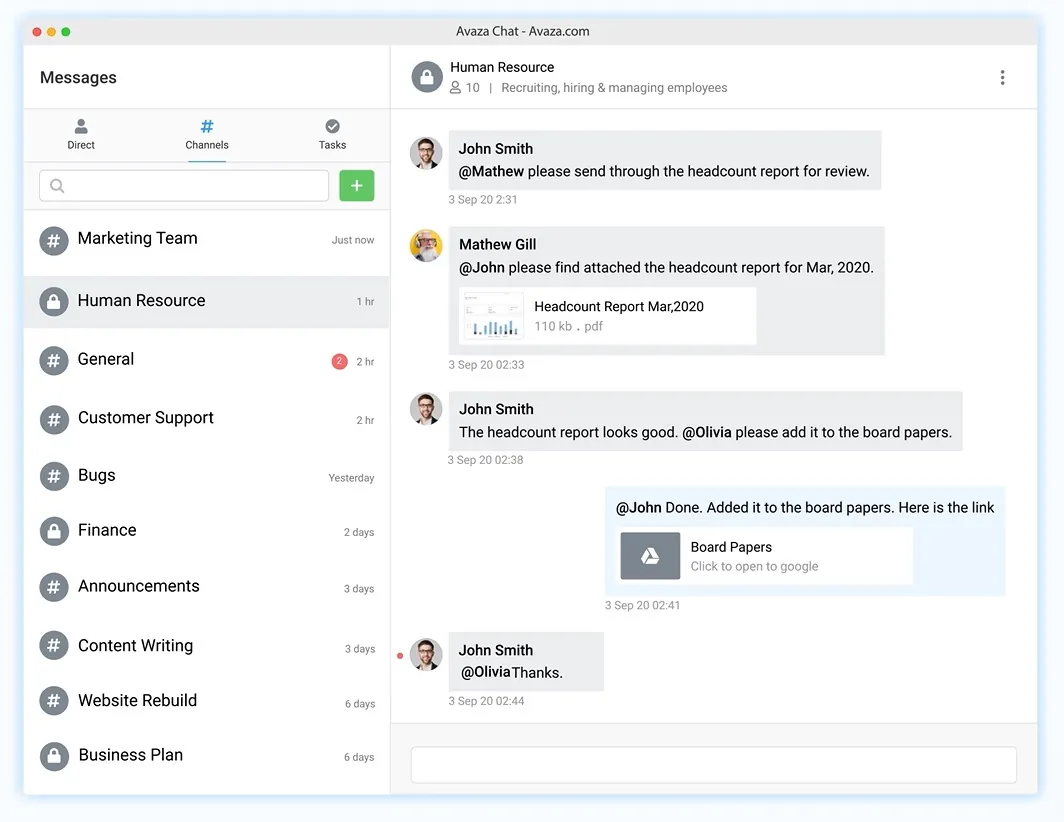
Task: Click the Human Resource lock icon in header
Action: point(427,78)
